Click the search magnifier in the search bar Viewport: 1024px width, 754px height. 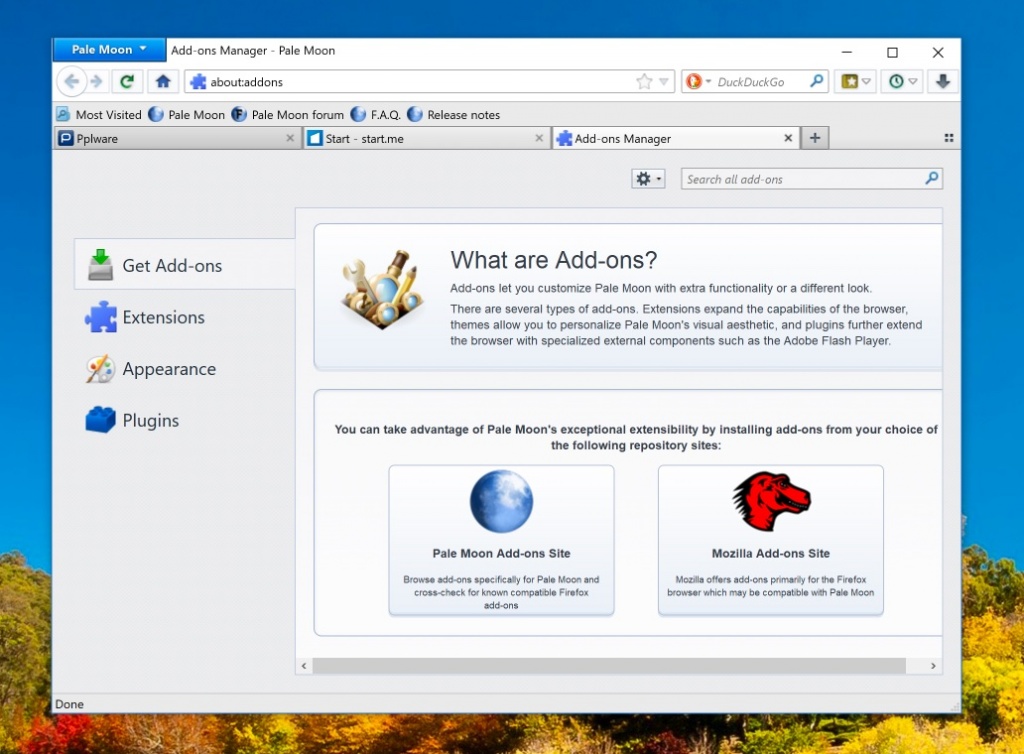(819, 81)
